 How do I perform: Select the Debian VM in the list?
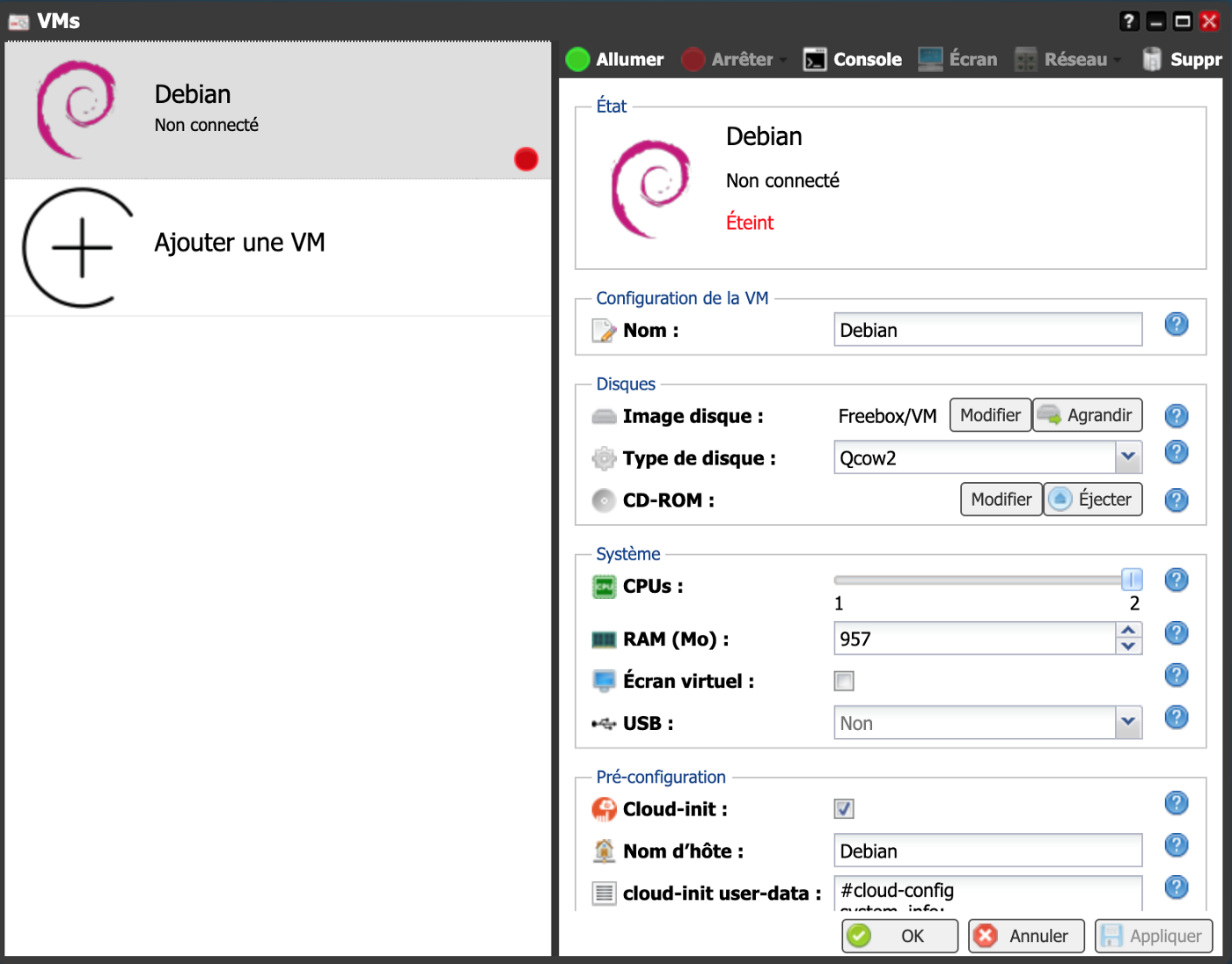point(277,110)
